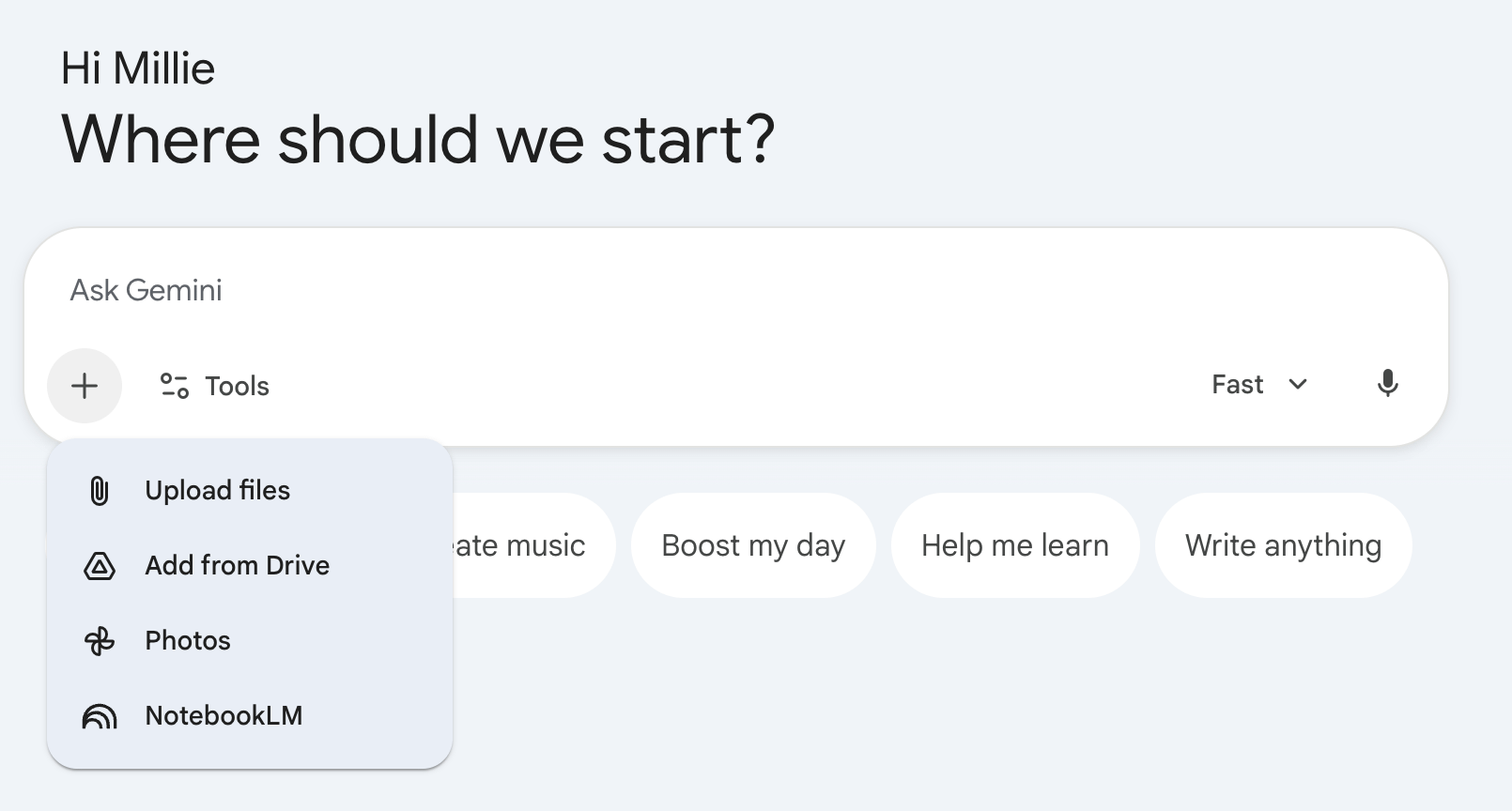Start voice input with the microphone icon
The image size is (1512, 811).
1387,384
